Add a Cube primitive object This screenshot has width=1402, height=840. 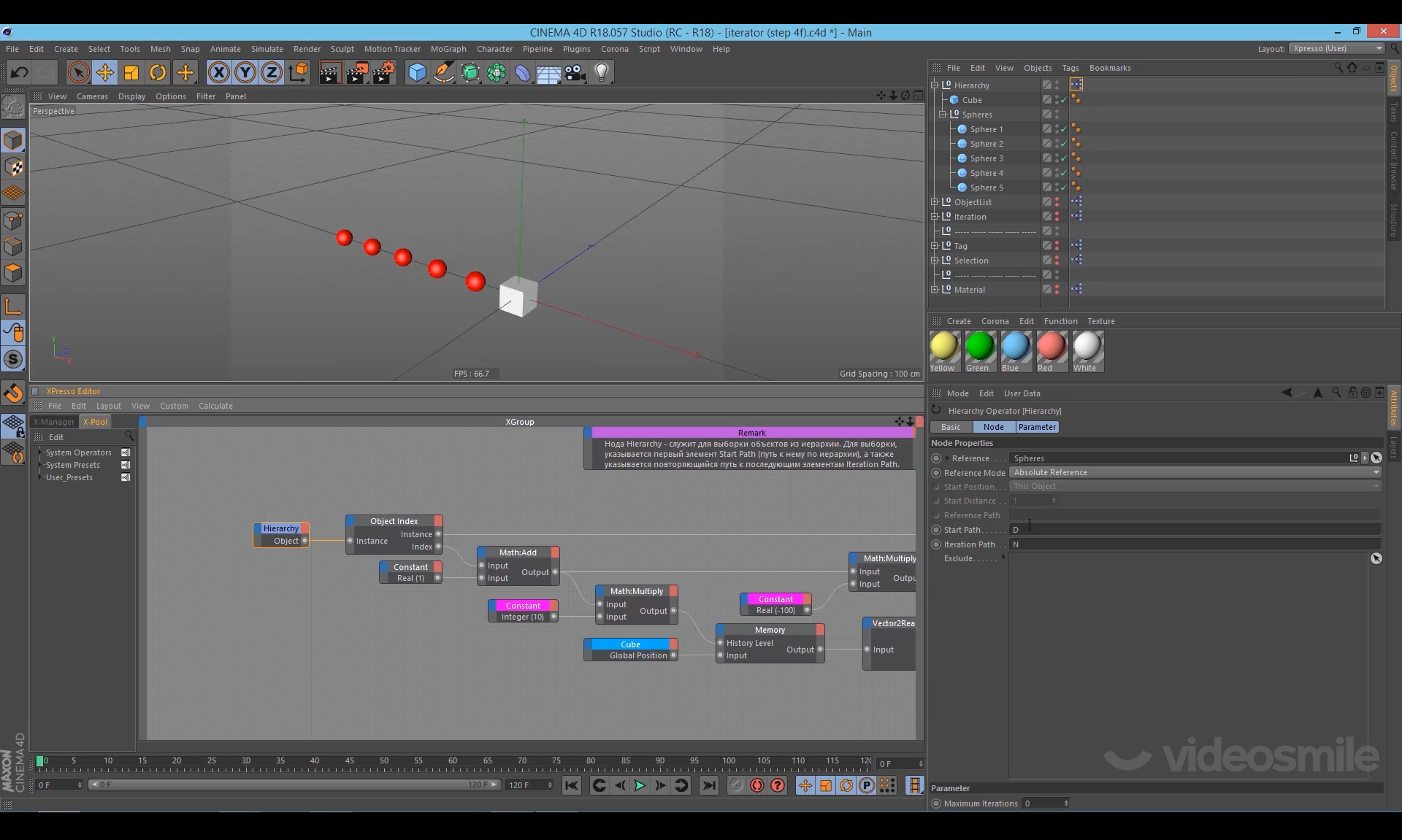tap(416, 72)
